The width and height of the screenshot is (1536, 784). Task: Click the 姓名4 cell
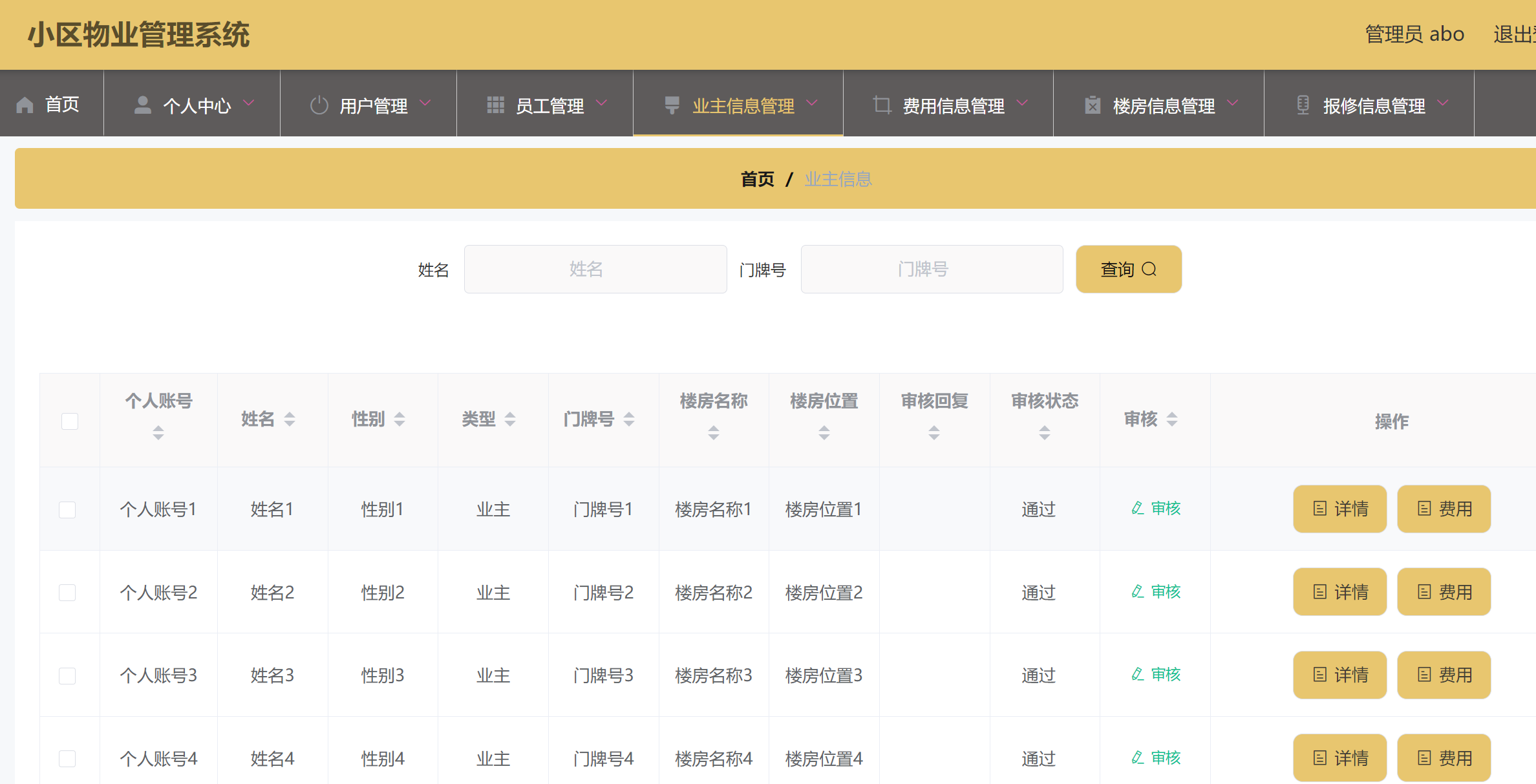272,758
